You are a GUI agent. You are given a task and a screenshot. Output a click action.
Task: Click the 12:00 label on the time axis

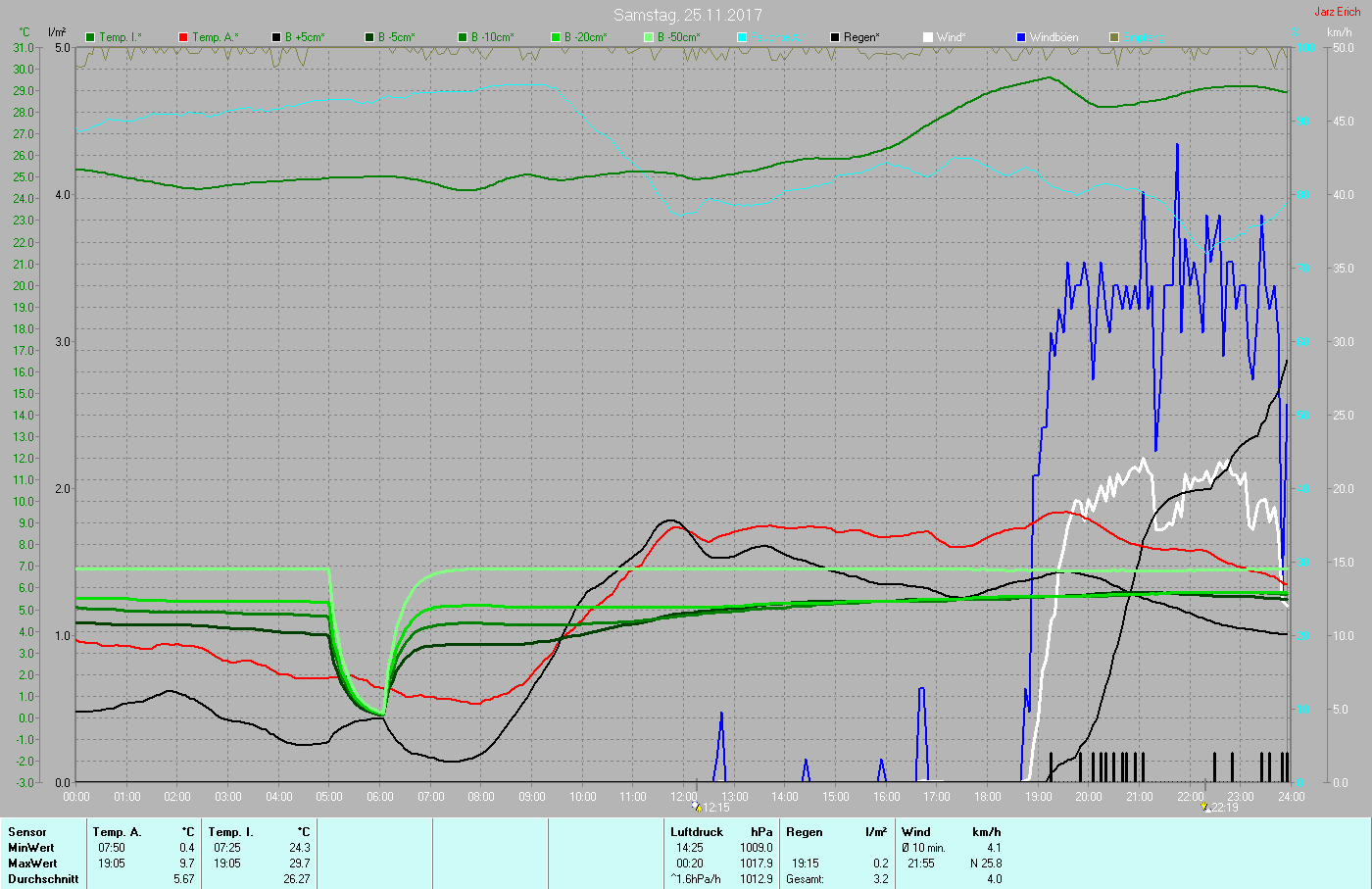684,797
